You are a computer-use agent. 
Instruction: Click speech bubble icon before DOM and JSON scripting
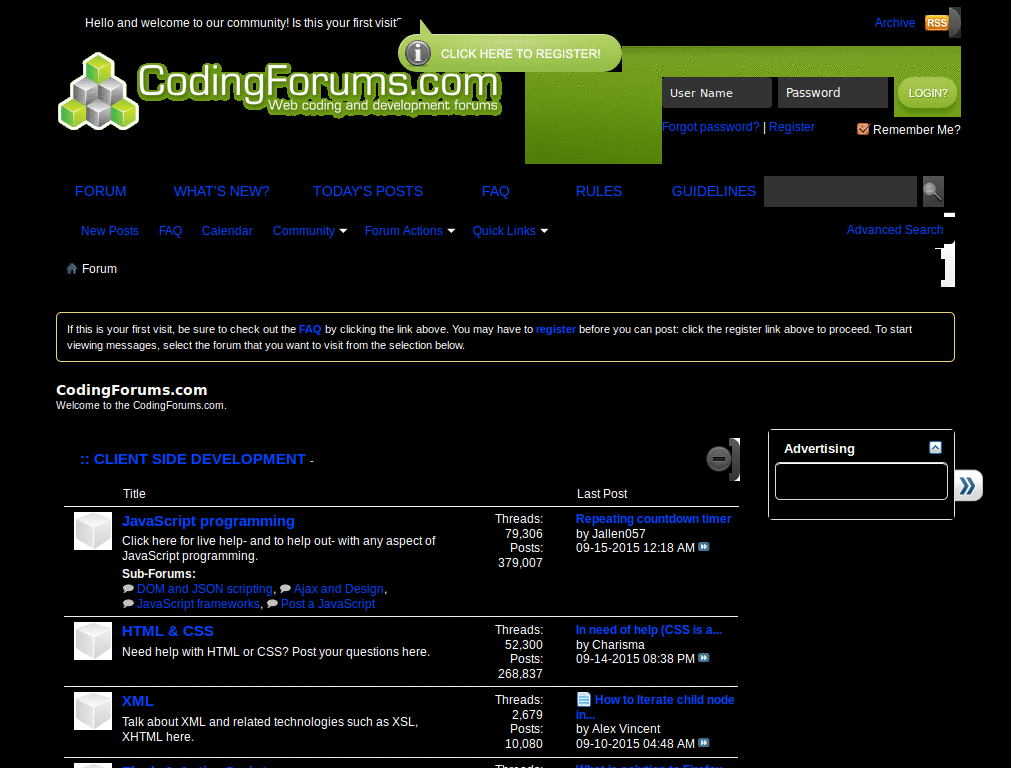[x=128, y=588]
